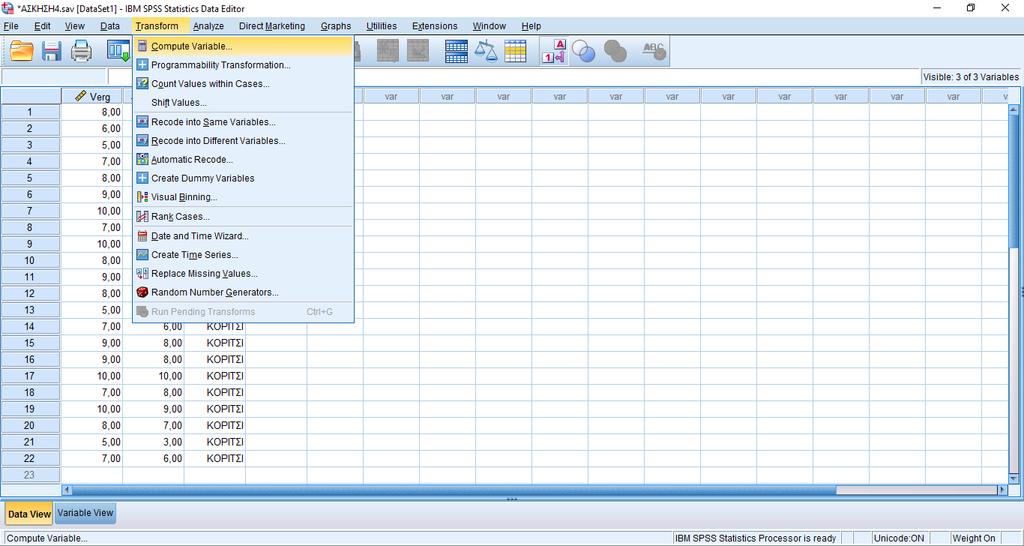
Task: Choose Rank Cases menu entry
Action: point(244,217)
